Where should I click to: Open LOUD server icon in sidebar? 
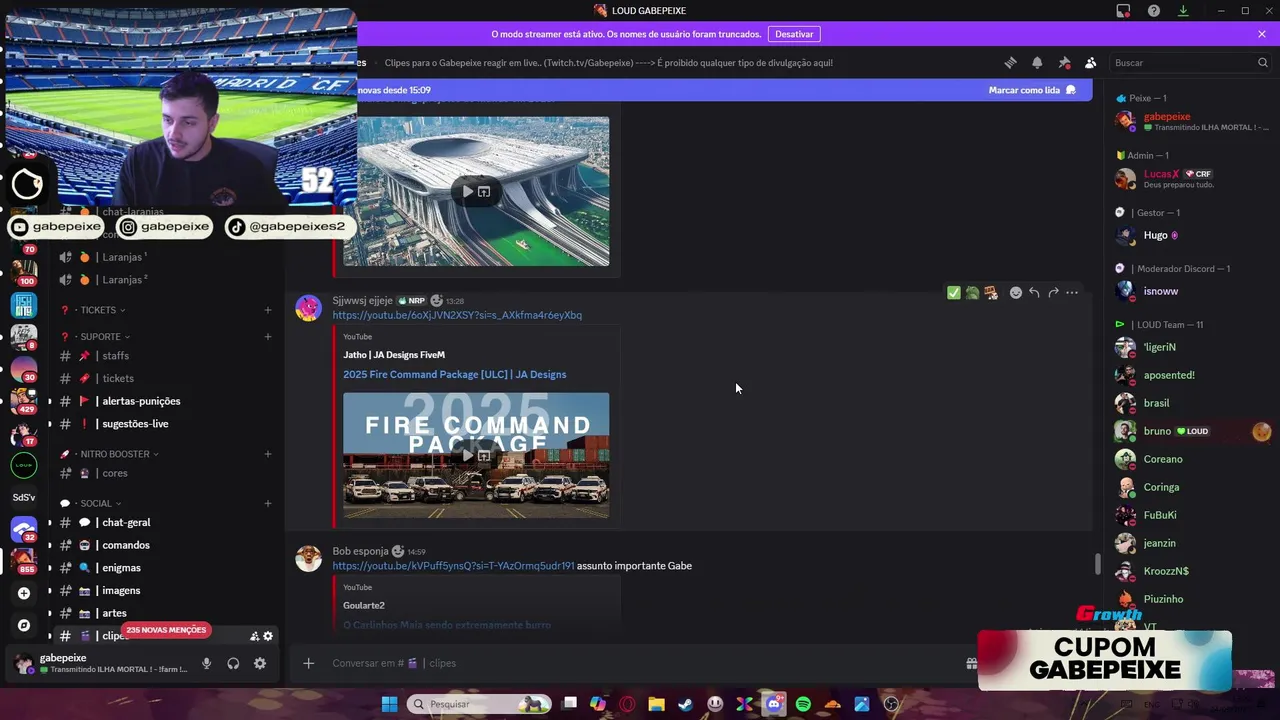[24, 465]
